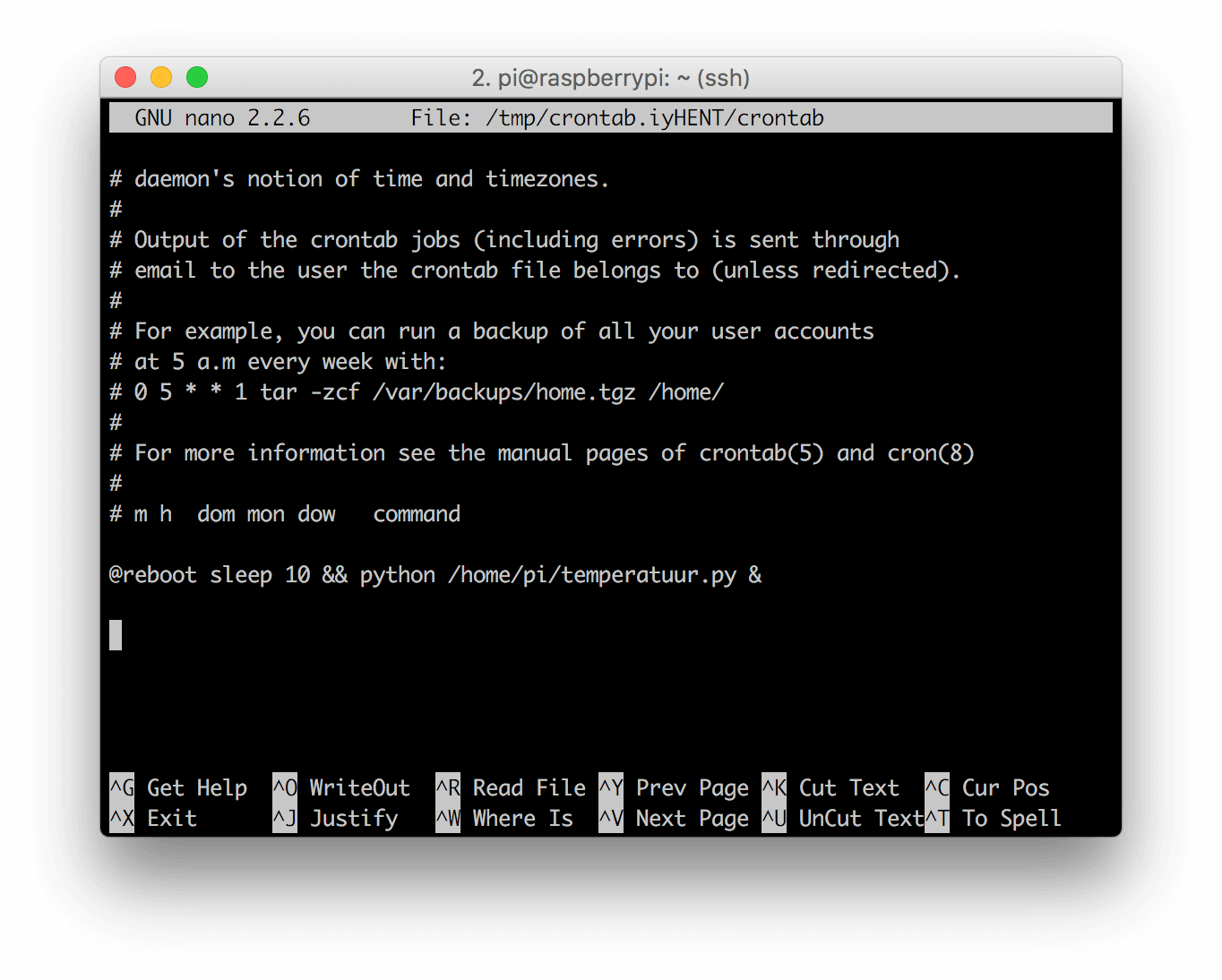Search the file via Where Is
The height and width of the screenshot is (980, 1222).
(x=522, y=818)
